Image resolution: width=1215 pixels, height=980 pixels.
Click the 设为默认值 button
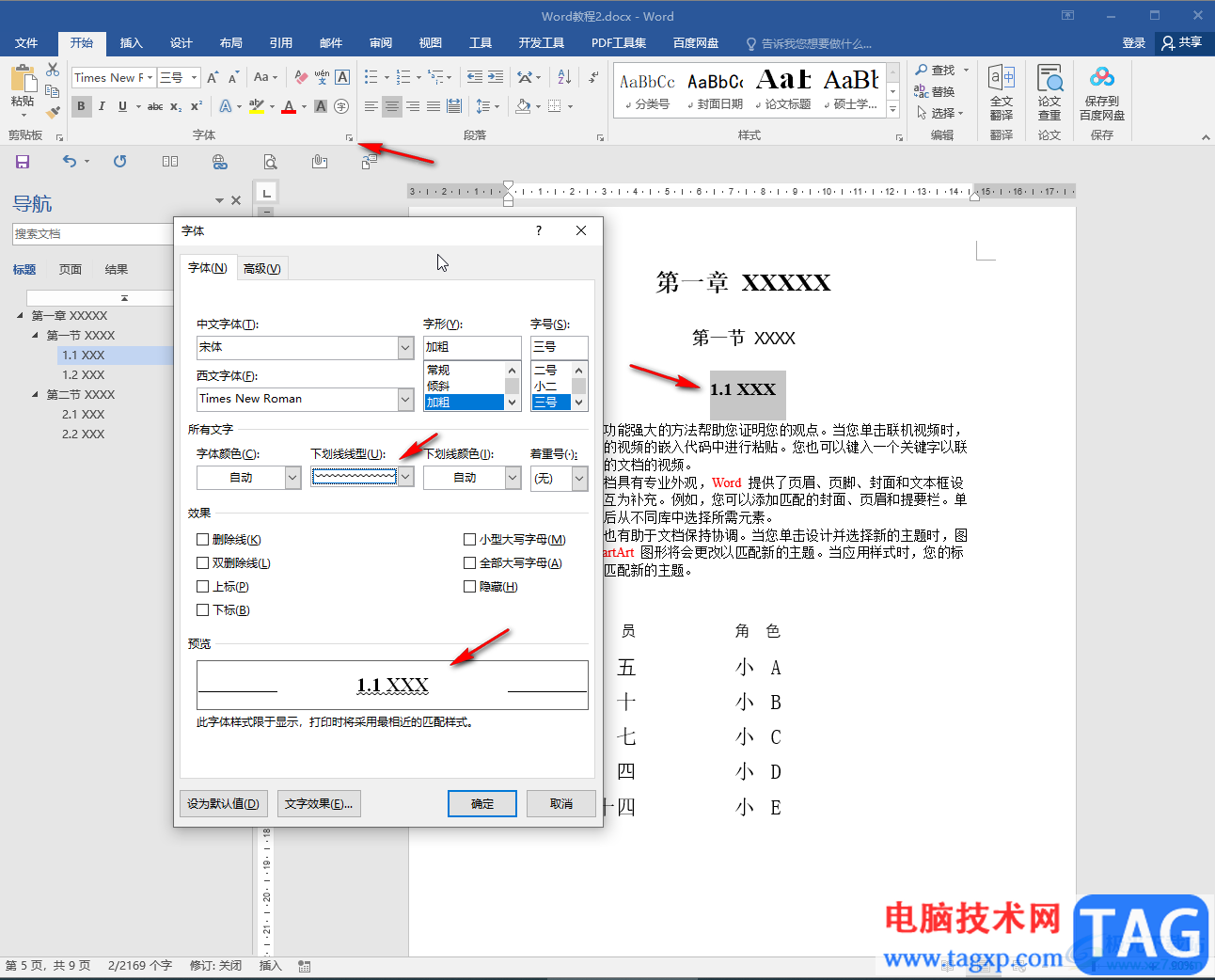223,803
